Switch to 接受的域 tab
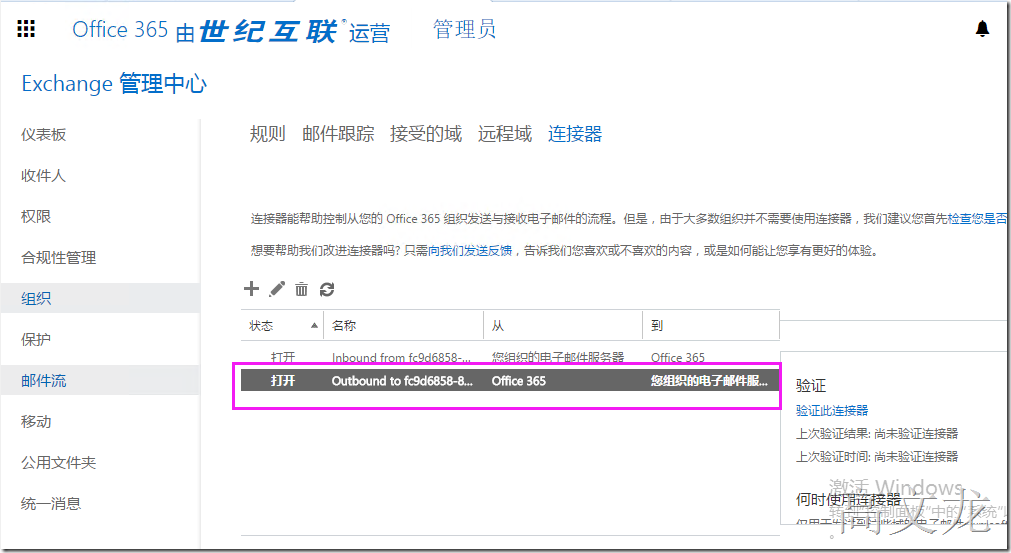 tap(426, 134)
